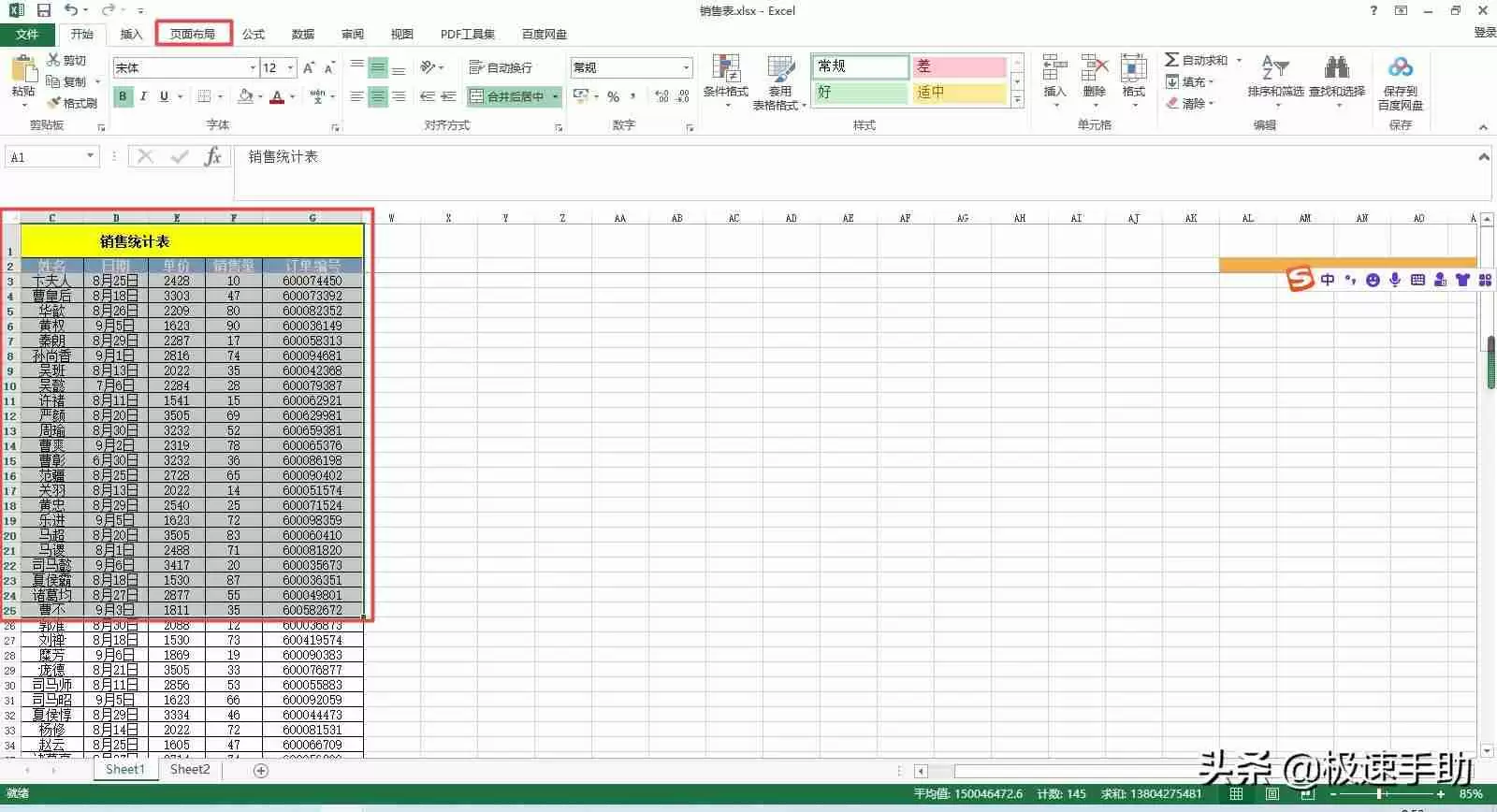This screenshot has width=1497, height=812.
Task: Expand the number format 常规 dropdown
Action: pos(686,67)
